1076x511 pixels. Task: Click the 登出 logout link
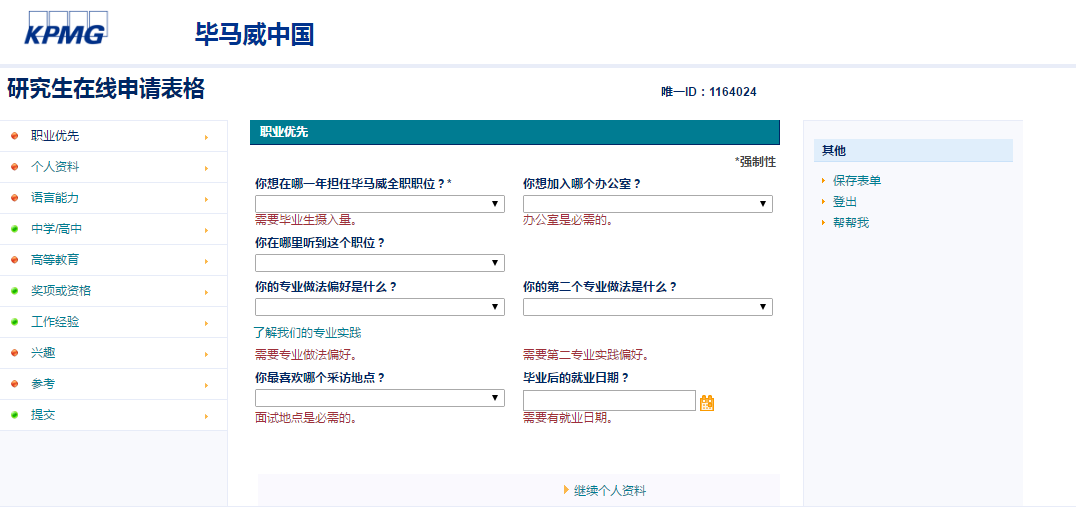(x=845, y=202)
